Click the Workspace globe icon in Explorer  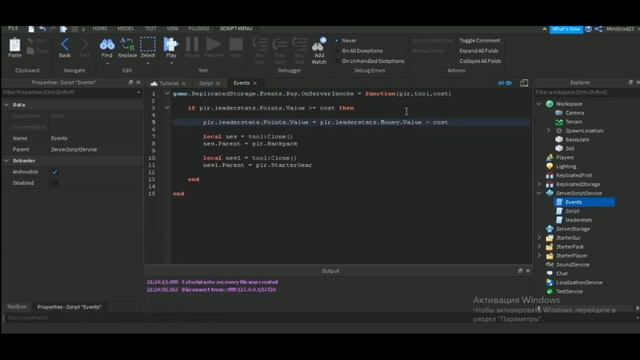550,104
